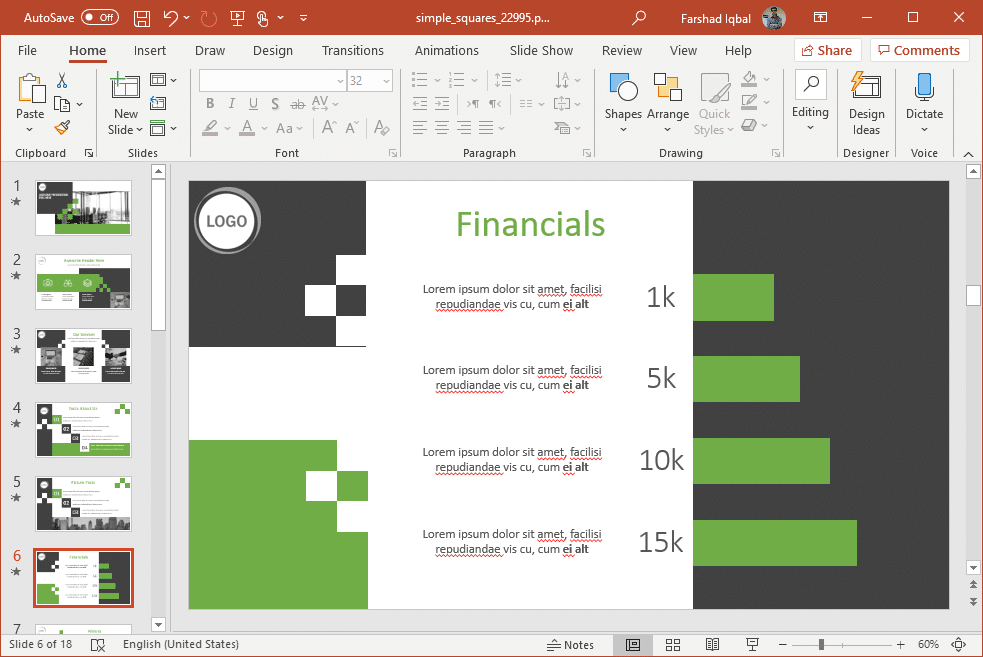The height and width of the screenshot is (657, 983).
Task: Toggle AutoSave switch
Action: coord(100,18)
